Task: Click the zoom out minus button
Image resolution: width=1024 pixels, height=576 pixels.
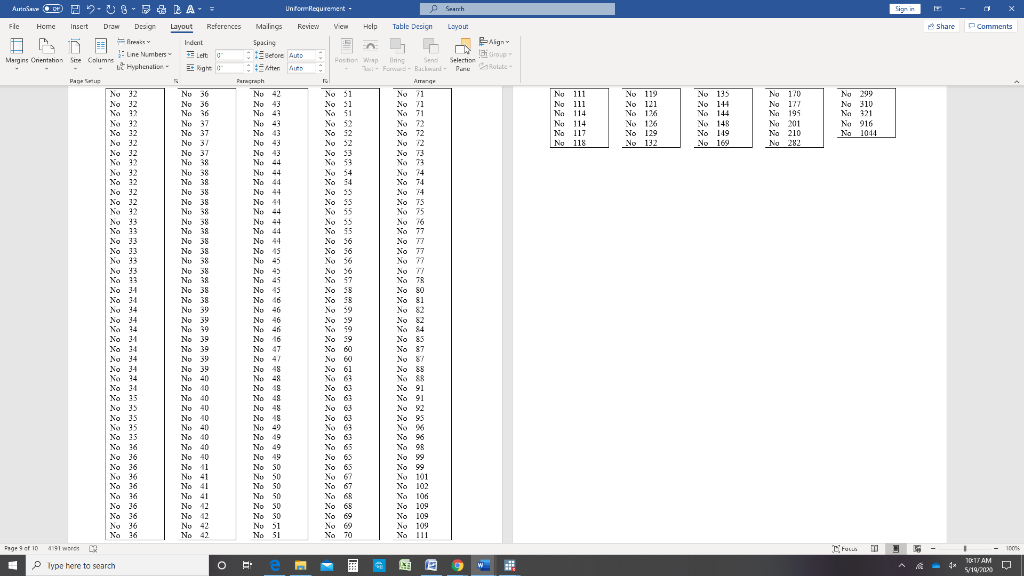Action: point(933,549)
